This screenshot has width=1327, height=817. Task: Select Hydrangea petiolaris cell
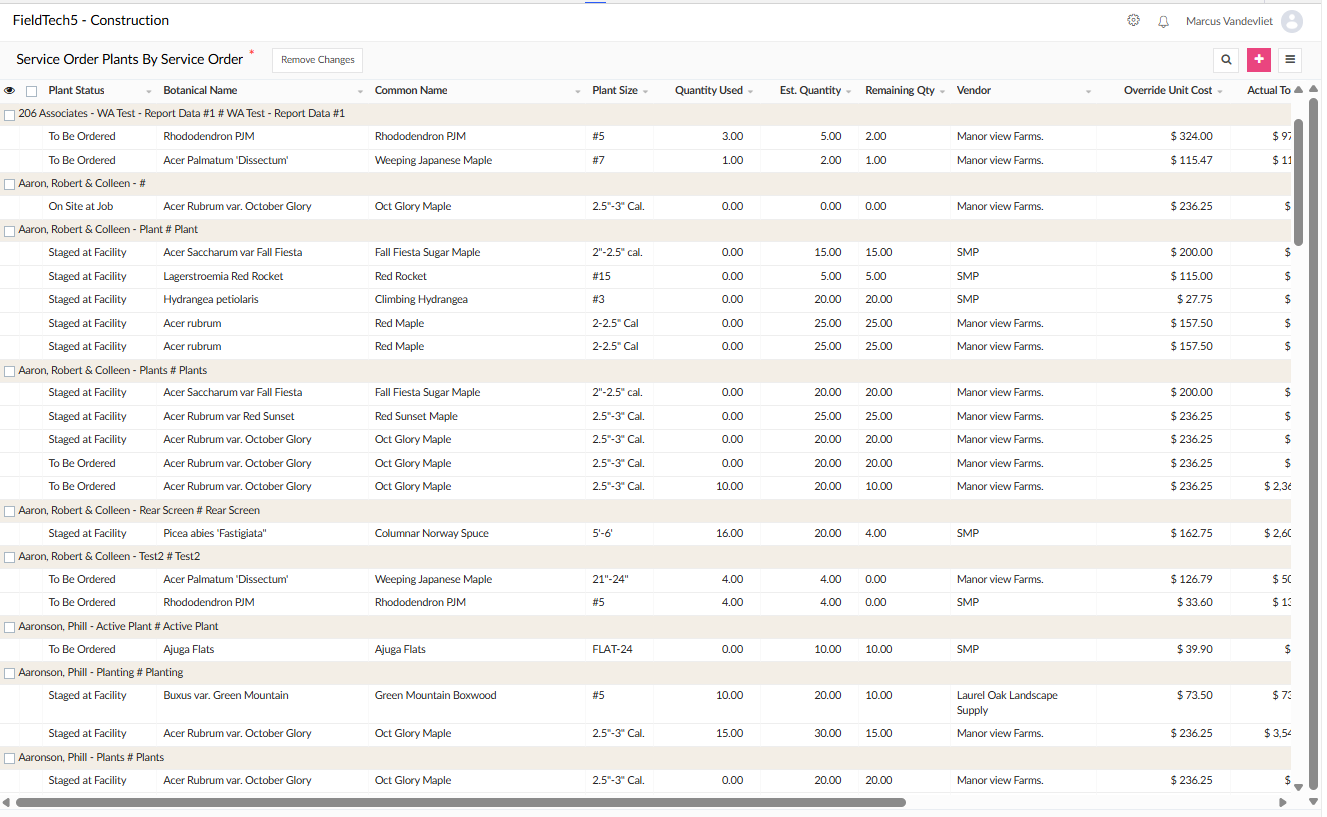tap(211, 300)
